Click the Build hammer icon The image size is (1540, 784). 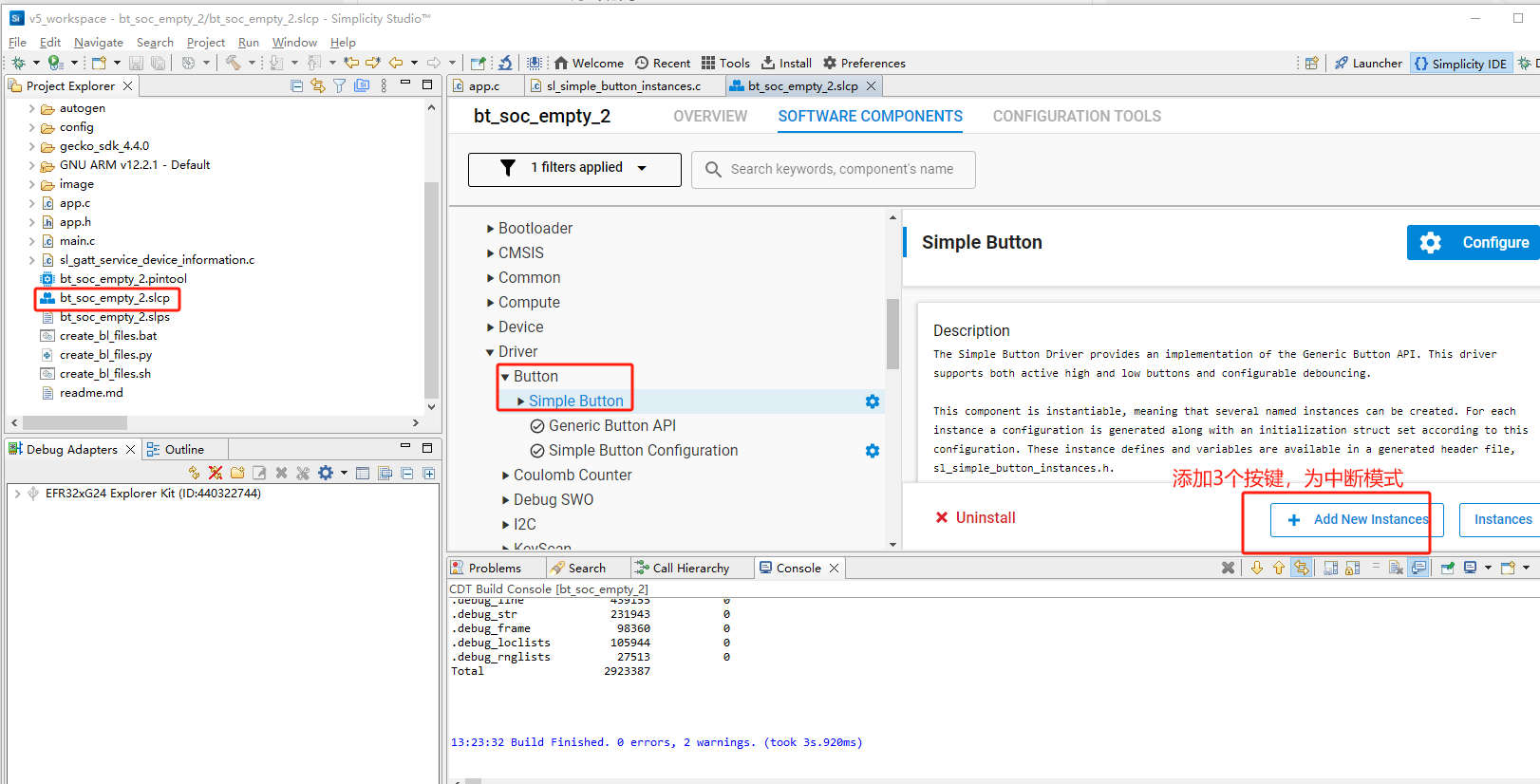point(233,63)
